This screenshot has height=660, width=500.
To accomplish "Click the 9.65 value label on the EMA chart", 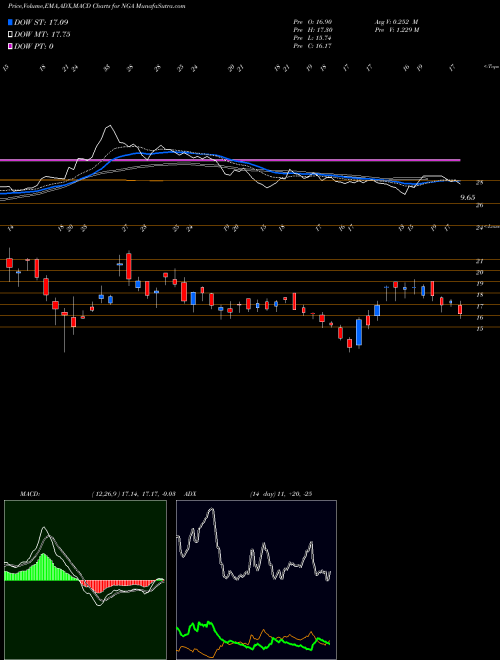I will [x=468, y=197].
